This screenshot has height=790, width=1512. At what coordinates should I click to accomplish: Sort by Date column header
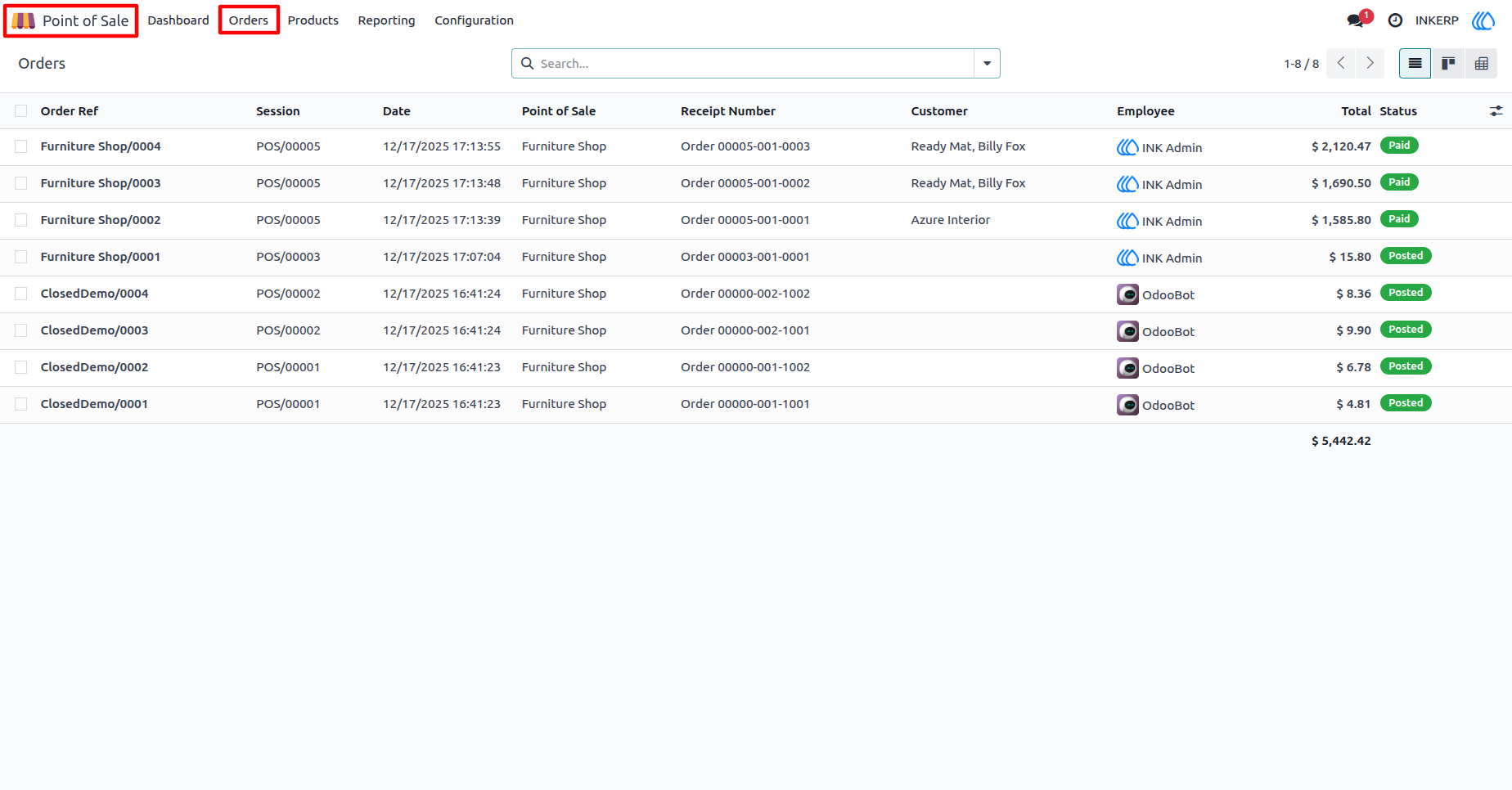(x=397, y=111)
